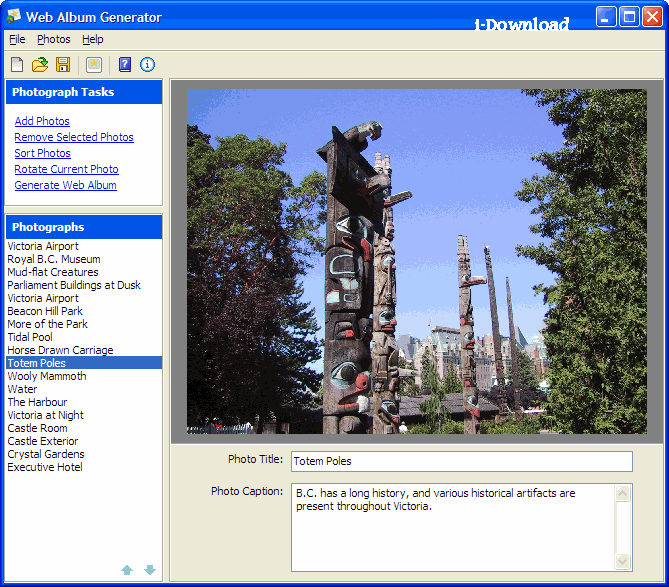Click the Photo Title text field
Screen dimensions: 669x587
462,461
